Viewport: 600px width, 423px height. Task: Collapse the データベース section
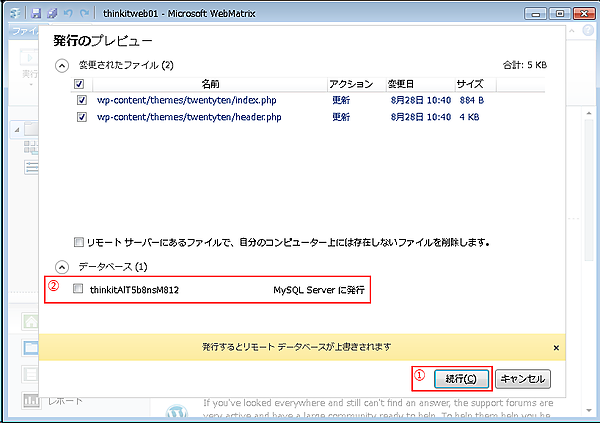click(63, 267)
